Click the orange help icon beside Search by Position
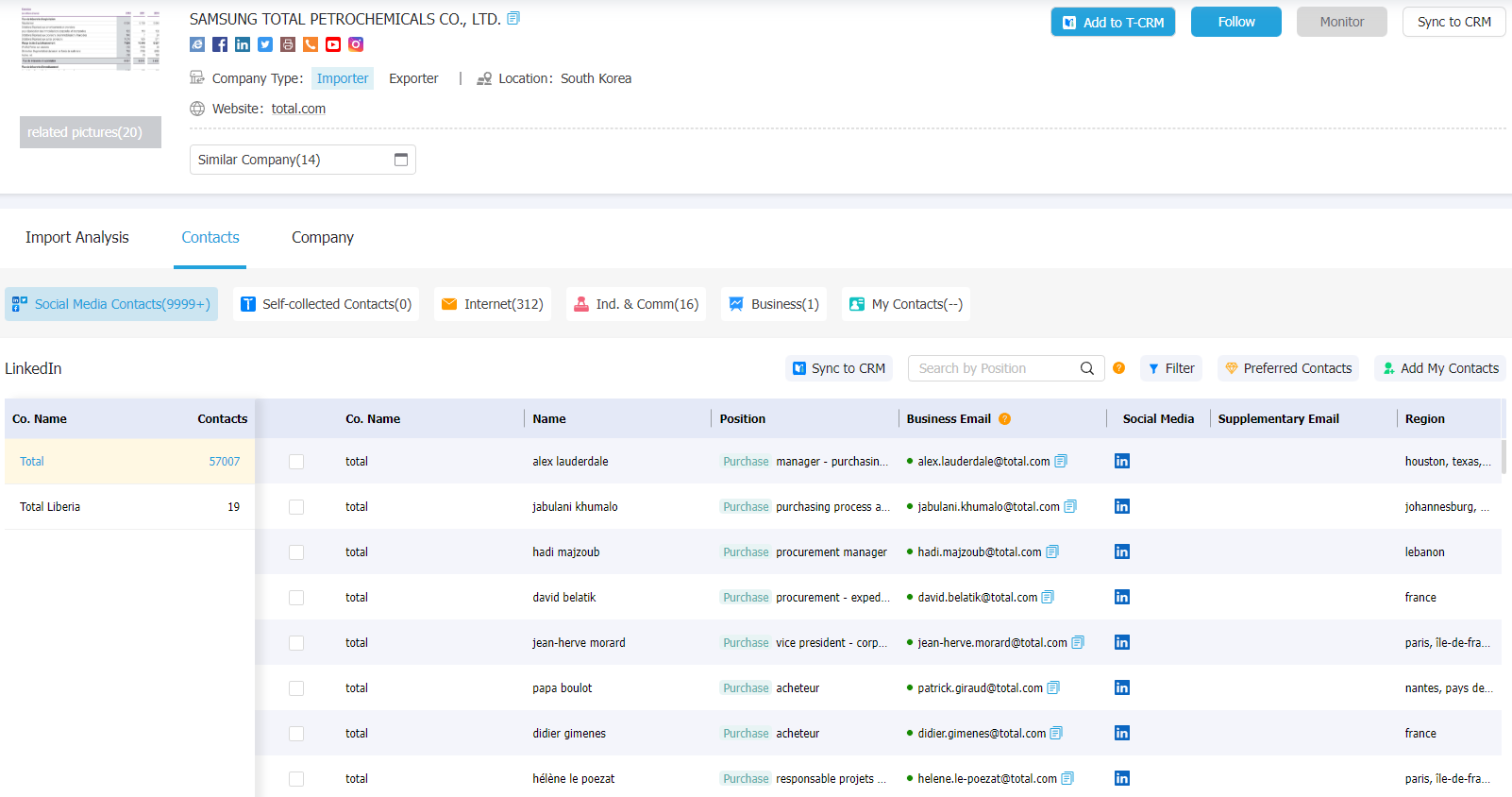The image size is (1512, 797). (1118, 368)
